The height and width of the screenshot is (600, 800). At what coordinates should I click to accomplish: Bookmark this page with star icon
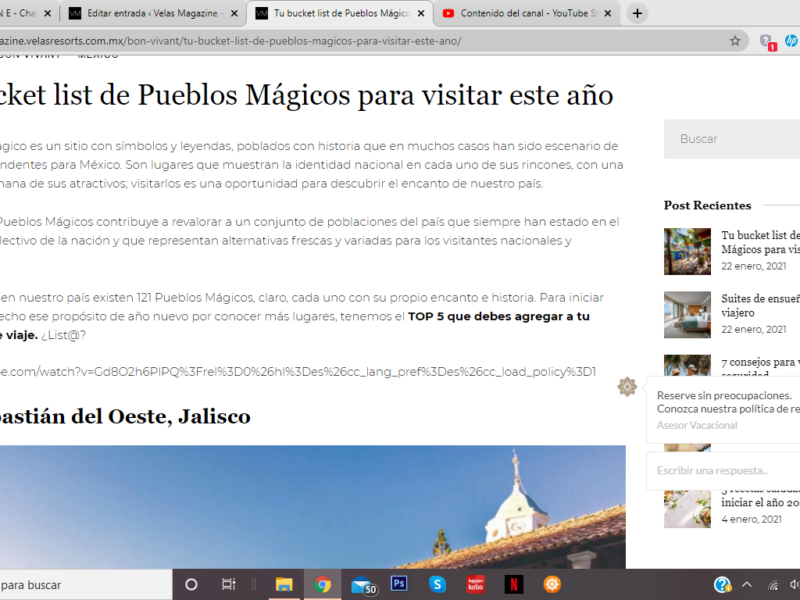coord(735,41)
